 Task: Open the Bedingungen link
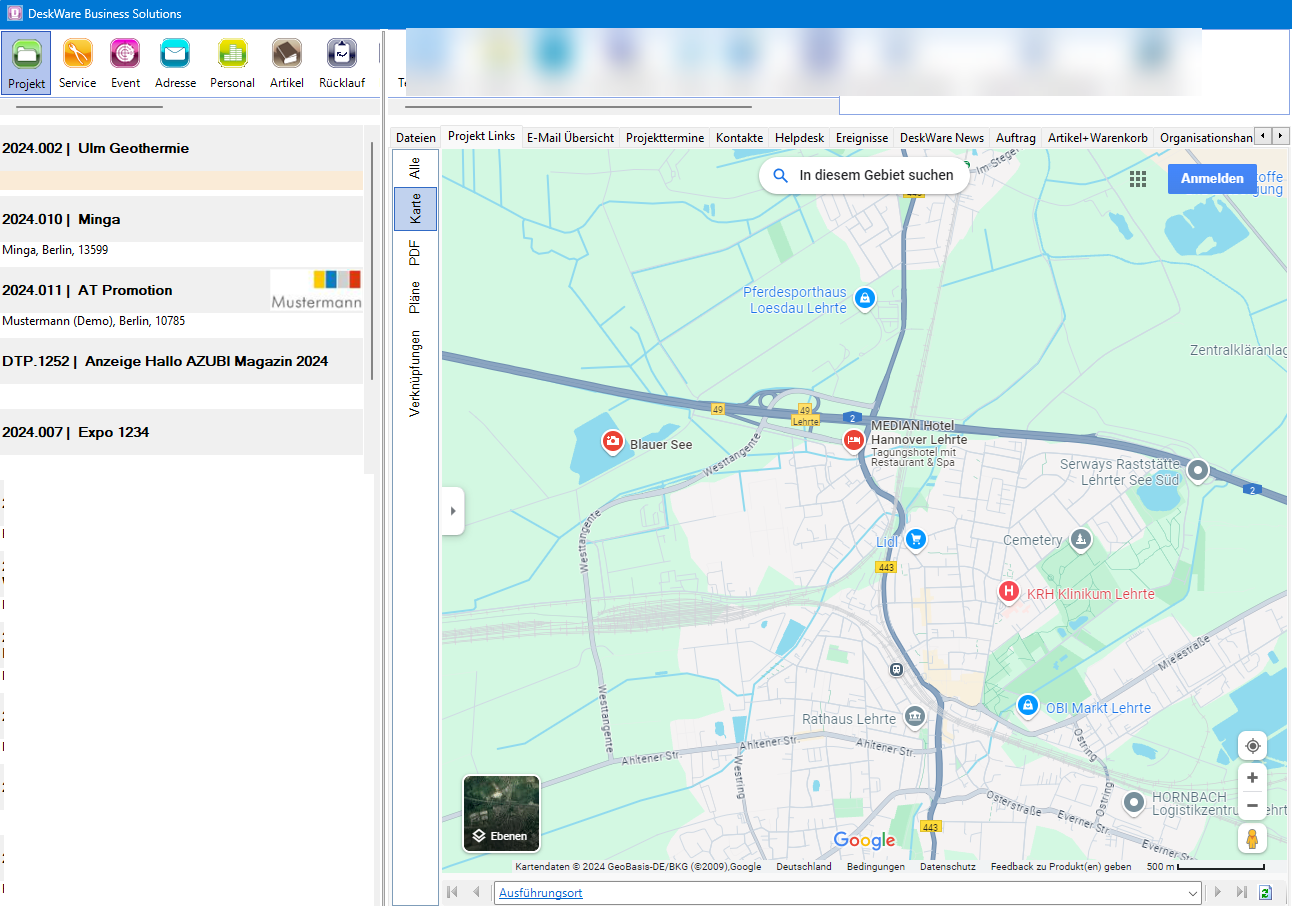(x=876, y=867)
